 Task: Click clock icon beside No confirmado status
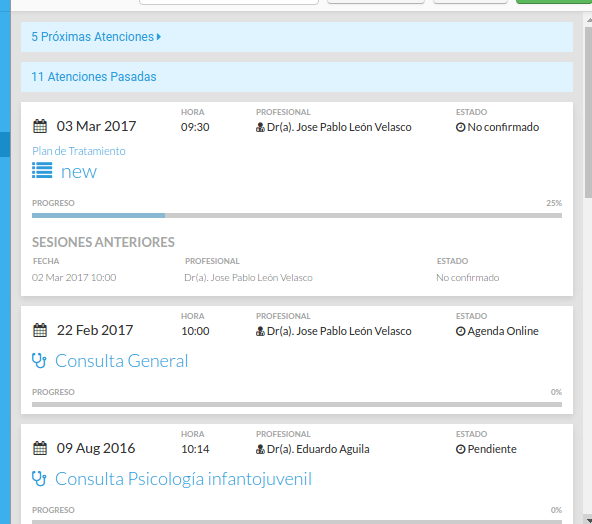click(460, 127)
